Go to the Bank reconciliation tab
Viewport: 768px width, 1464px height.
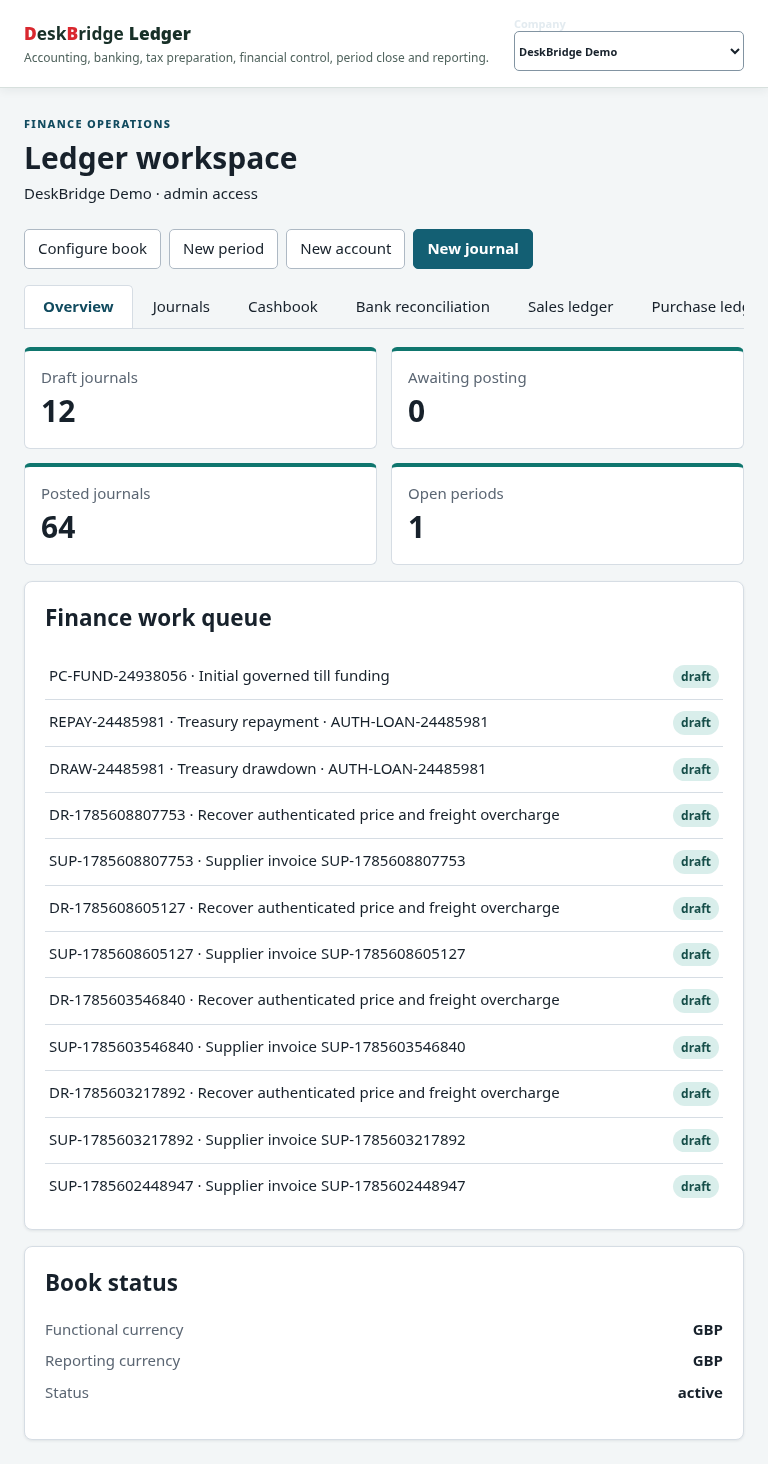coord(423,307)
